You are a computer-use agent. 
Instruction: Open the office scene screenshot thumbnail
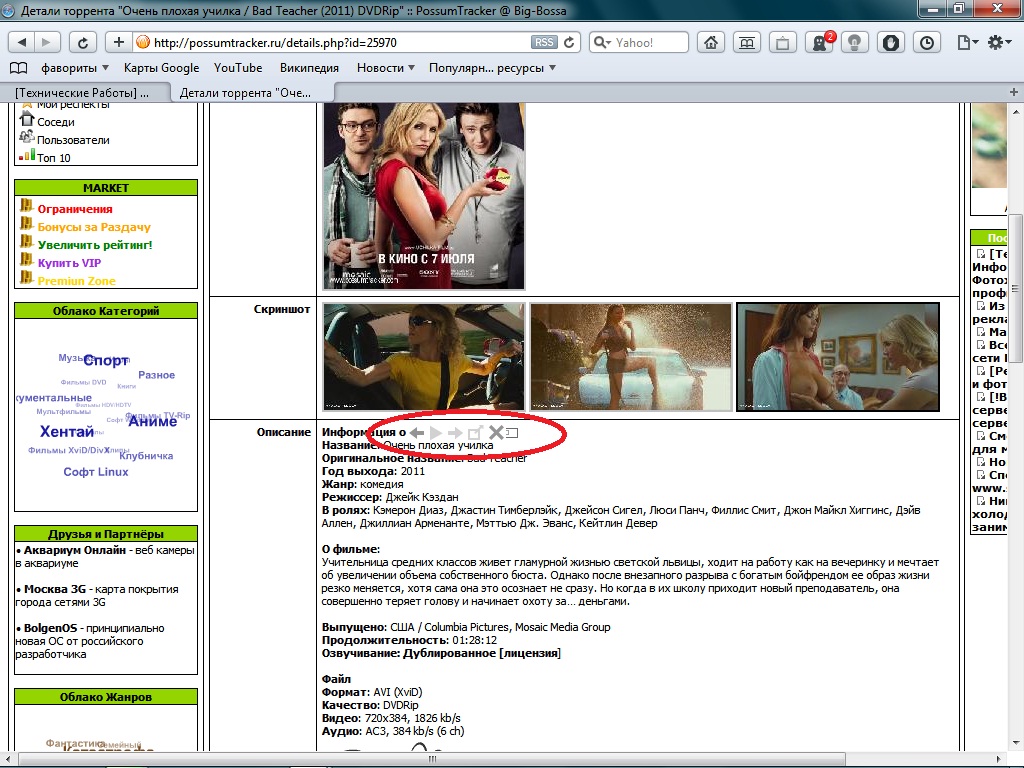[838, 357]
